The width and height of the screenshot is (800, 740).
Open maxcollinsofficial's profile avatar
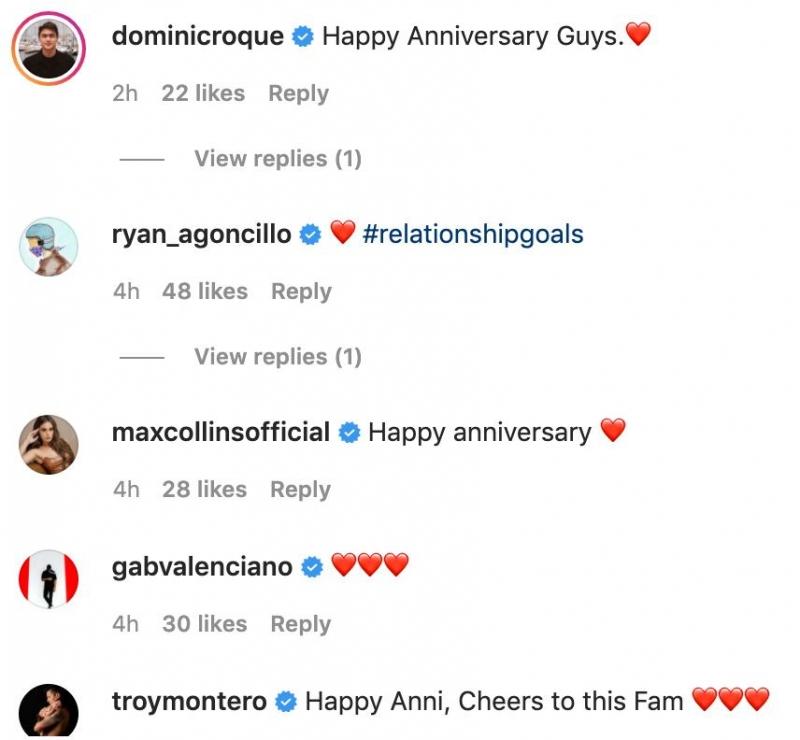(x=49, y=444)
